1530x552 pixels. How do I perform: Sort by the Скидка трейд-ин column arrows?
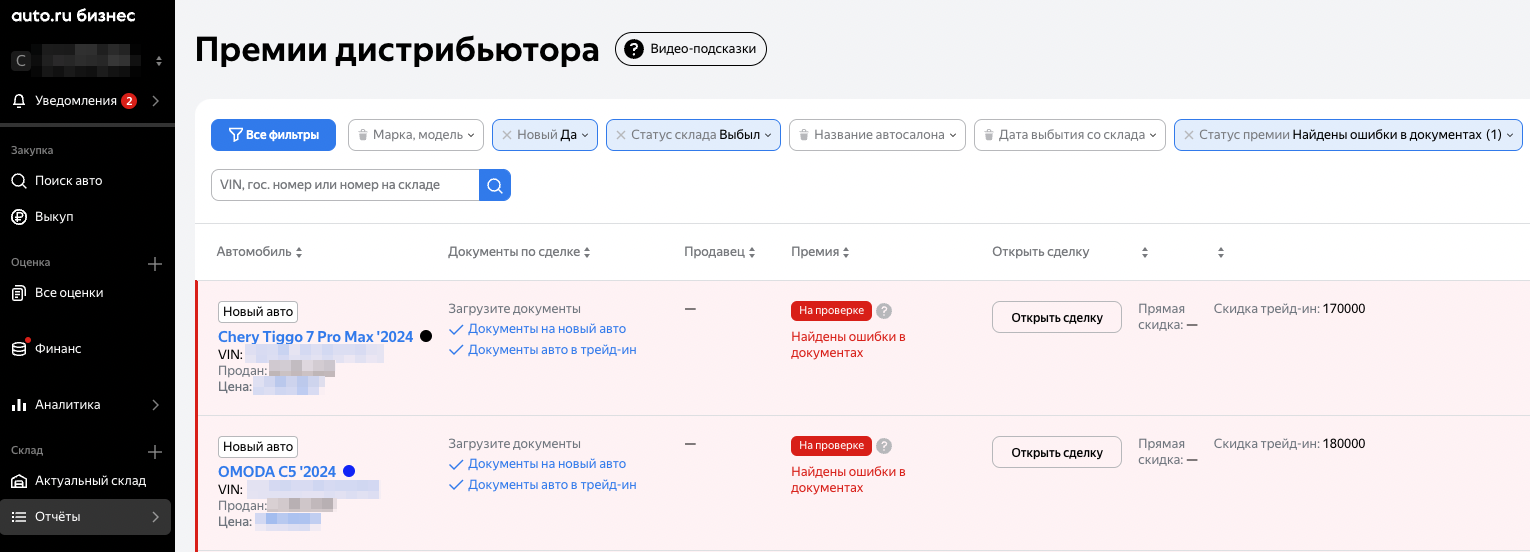pyautogui.click(x=1220, y=253)
